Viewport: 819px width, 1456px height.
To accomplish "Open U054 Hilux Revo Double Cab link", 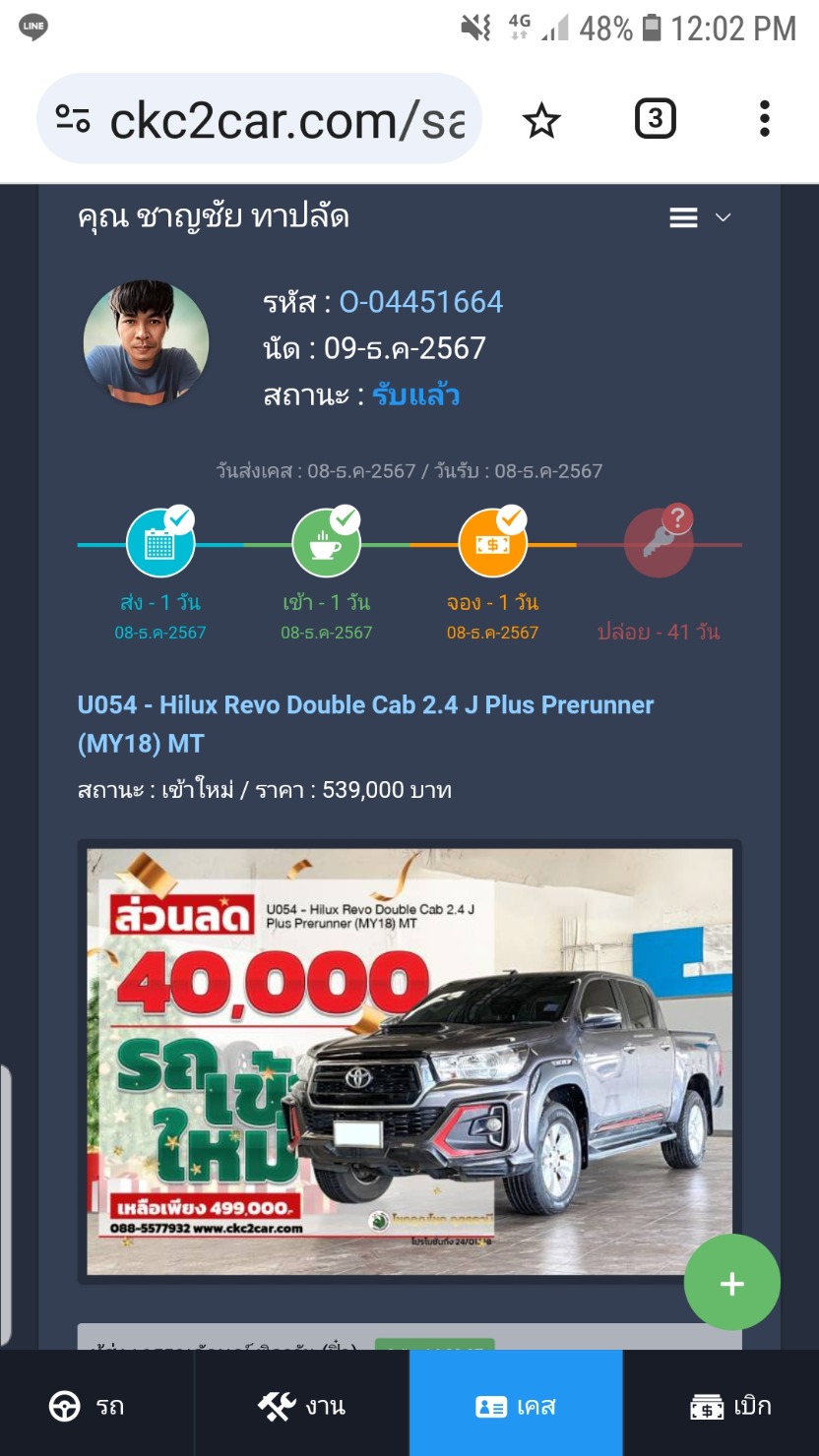I will (x=365, y=723).
